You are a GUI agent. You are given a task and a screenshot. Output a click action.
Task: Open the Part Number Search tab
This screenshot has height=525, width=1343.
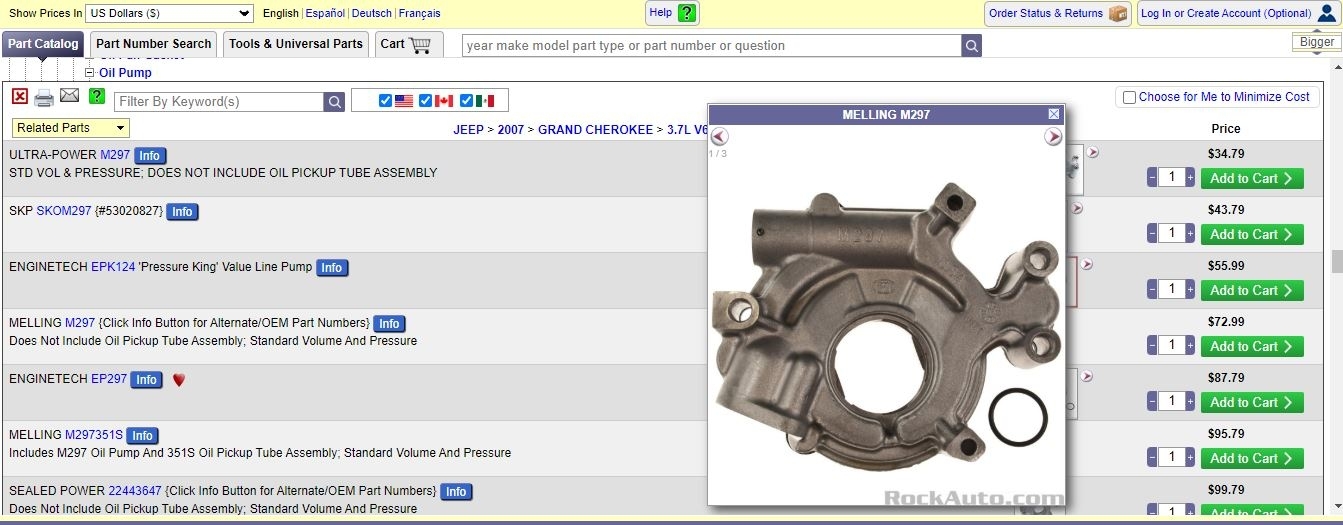coord(153,45)
